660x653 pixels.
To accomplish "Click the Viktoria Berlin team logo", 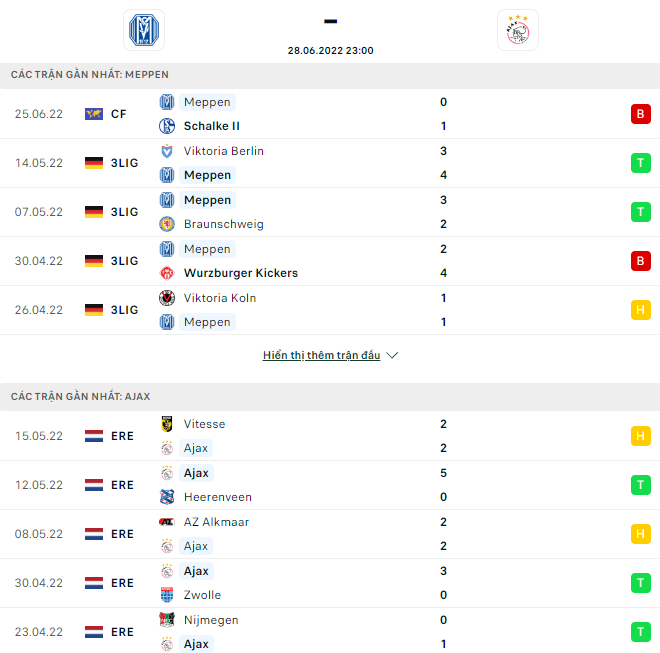I will pyautogui.click(x=167, y=151).
